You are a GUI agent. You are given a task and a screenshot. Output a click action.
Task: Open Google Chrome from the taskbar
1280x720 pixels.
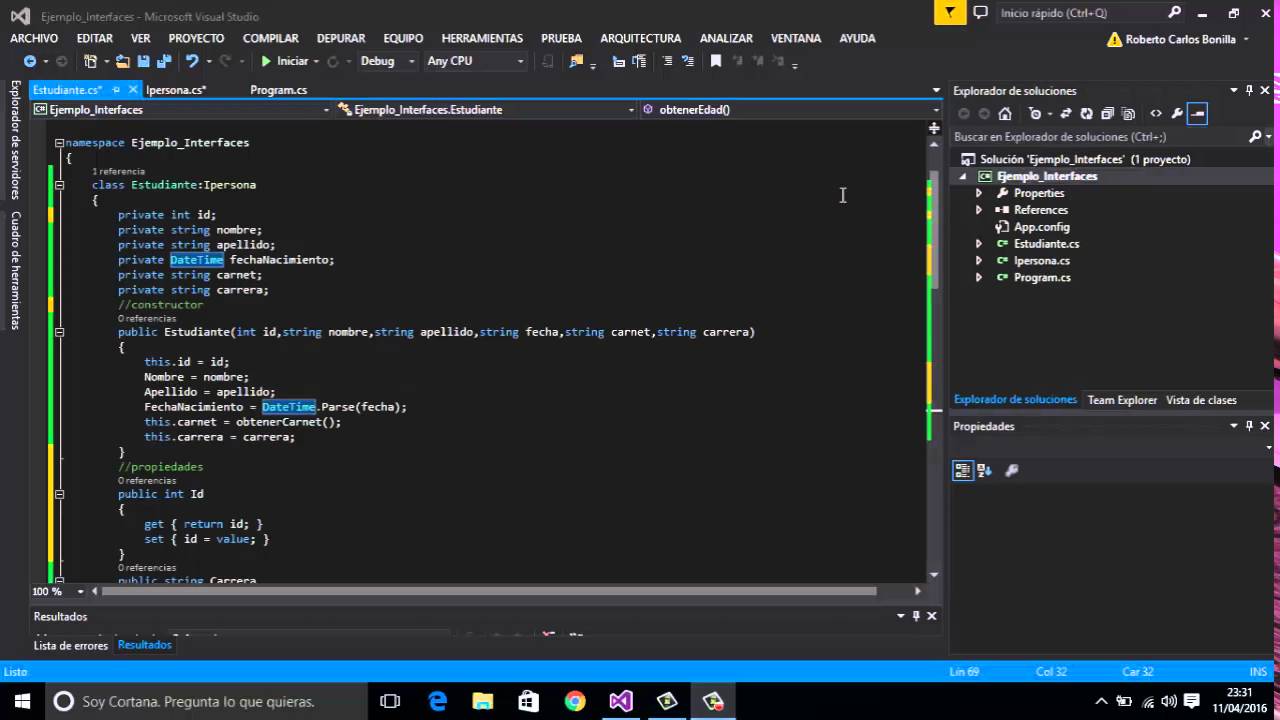coord(575,701)
